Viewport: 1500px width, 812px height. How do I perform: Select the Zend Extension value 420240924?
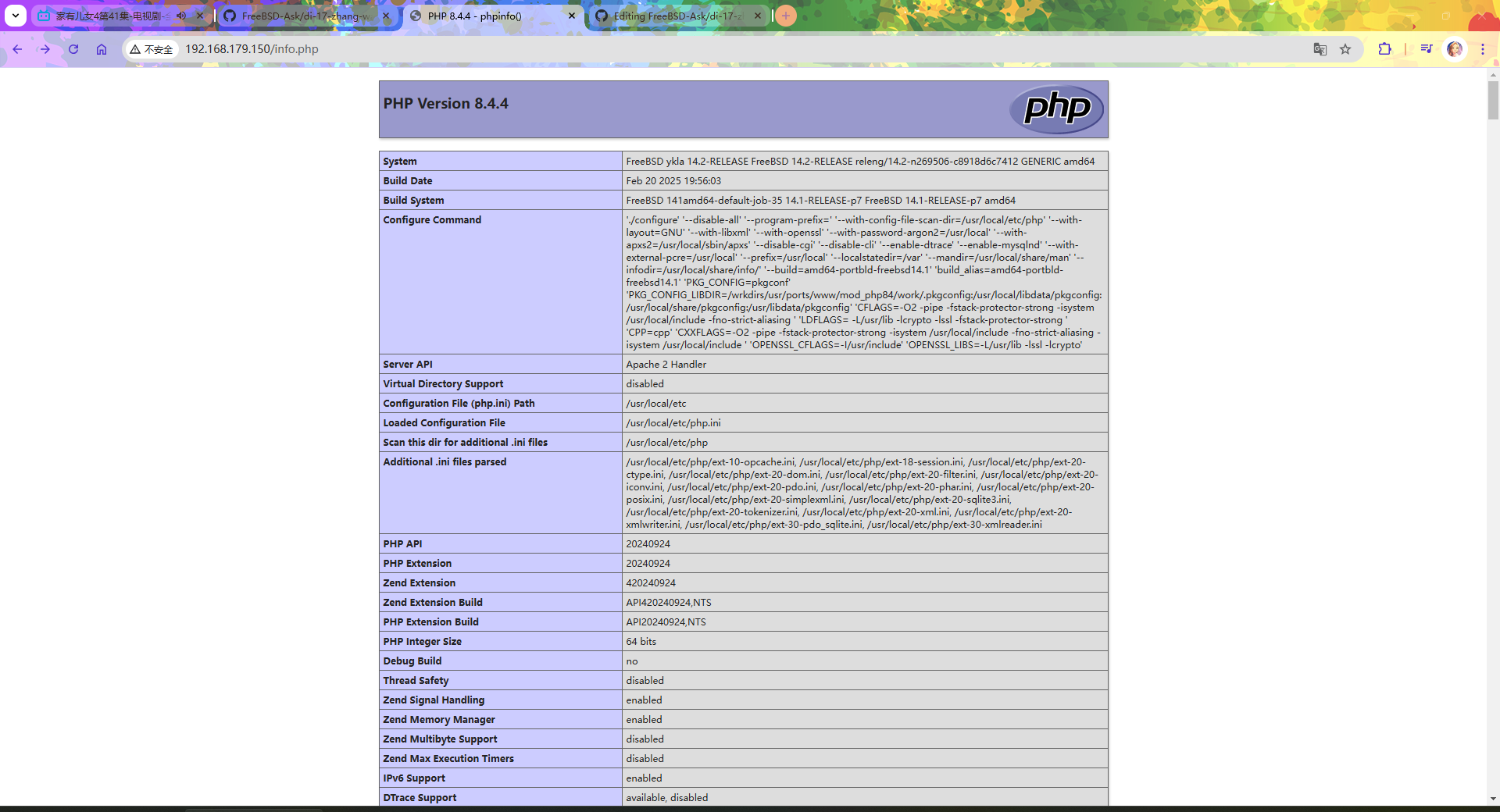coord(651,583)
